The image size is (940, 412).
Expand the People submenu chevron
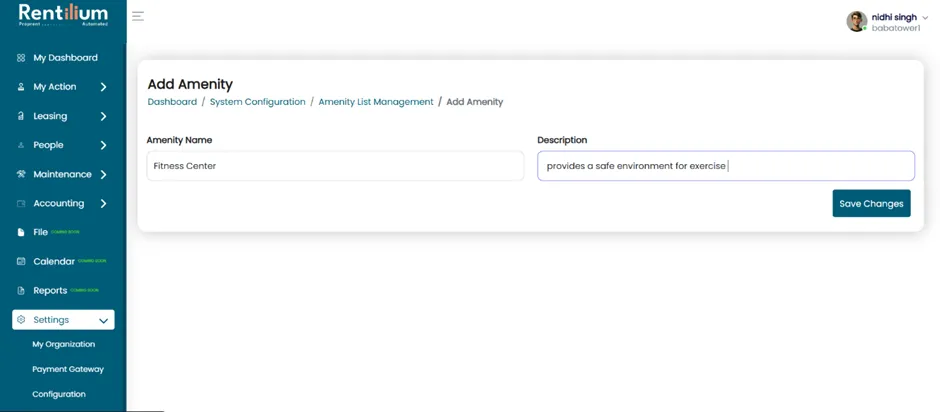coord(103,145)
